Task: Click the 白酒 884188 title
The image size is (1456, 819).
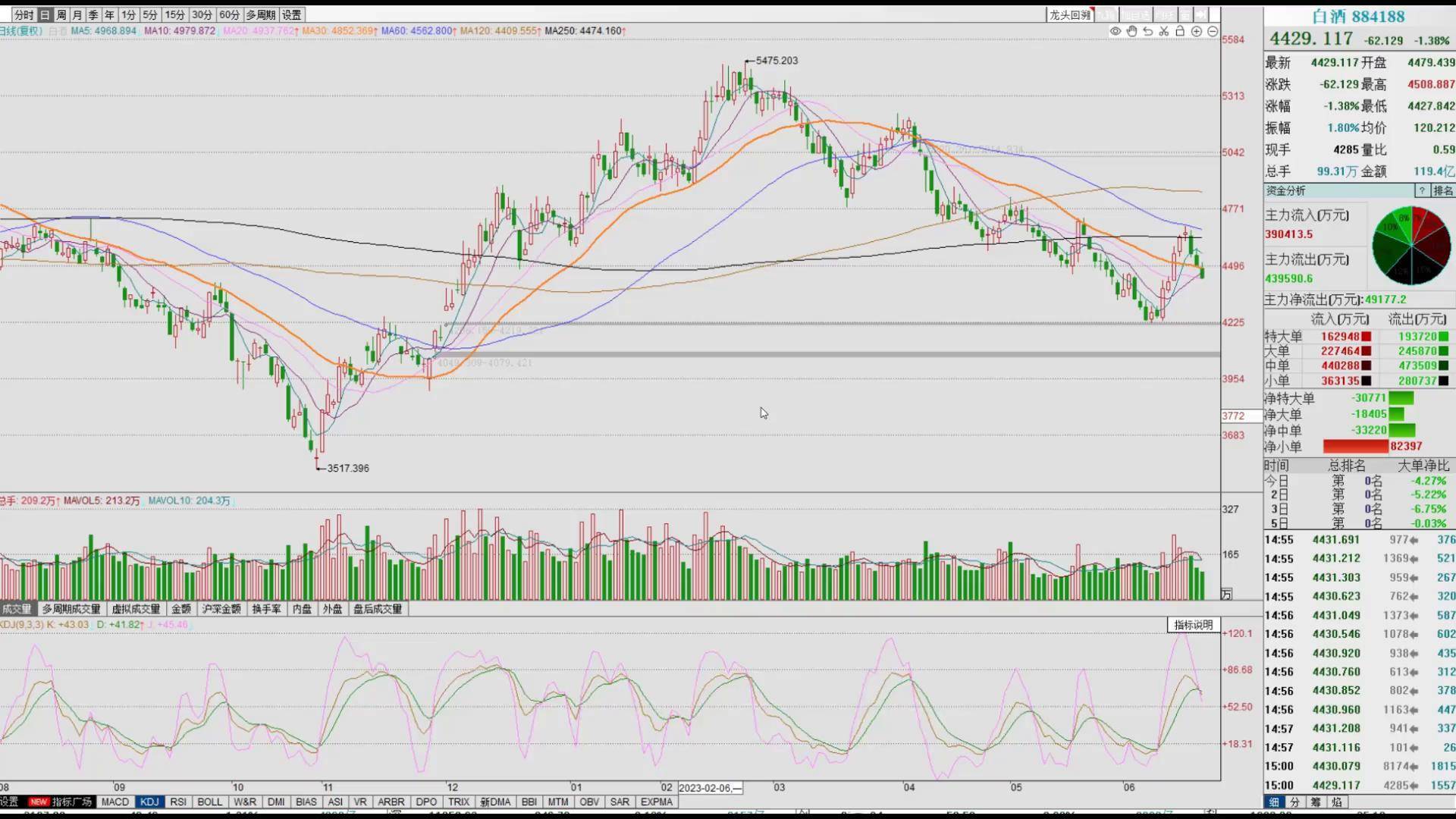Action: click(x=1357, y=17)
